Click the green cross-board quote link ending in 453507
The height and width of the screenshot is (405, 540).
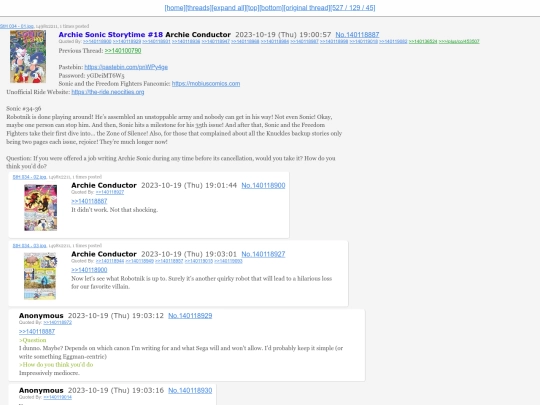tap(459, 42)
